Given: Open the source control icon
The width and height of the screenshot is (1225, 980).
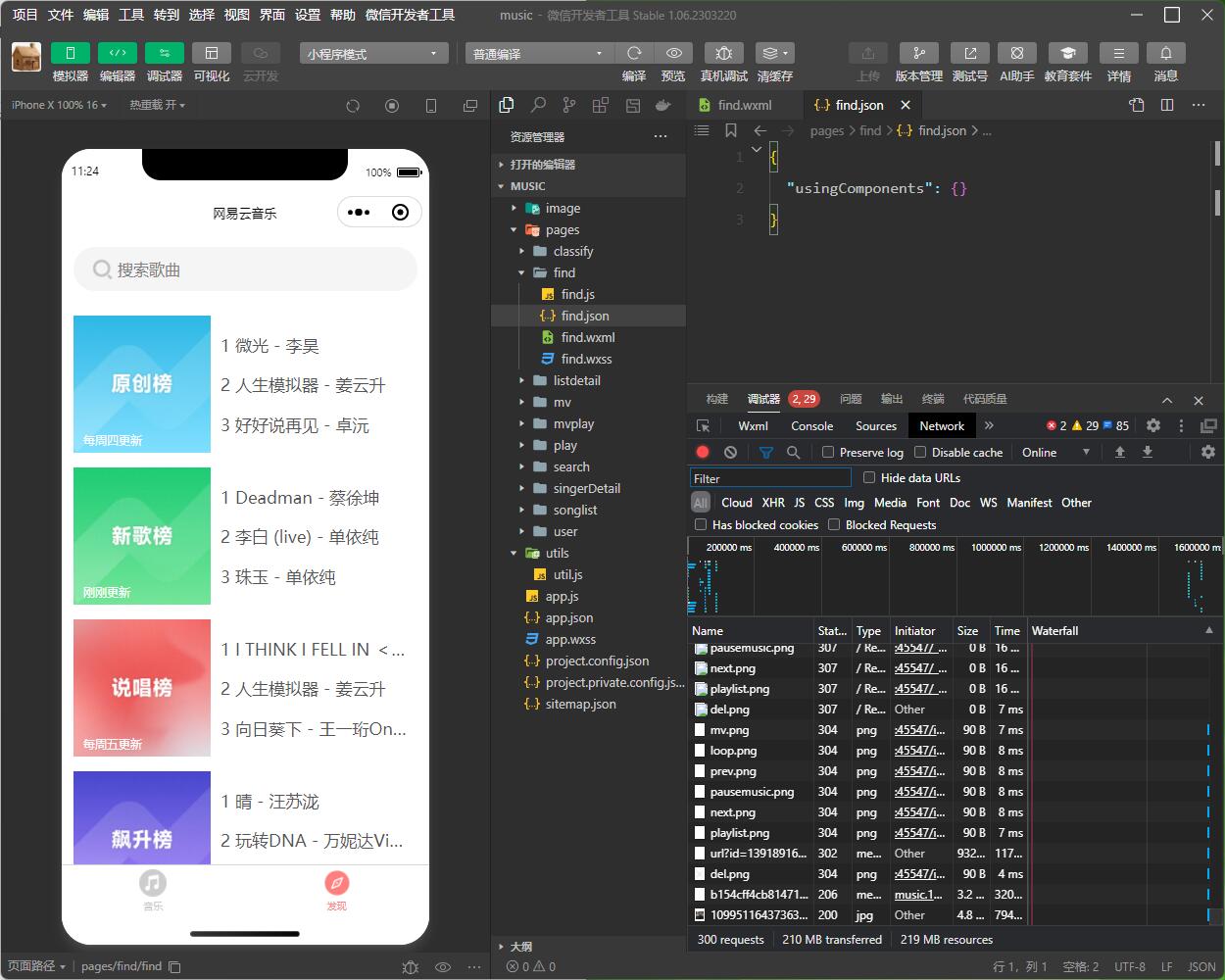Looking at the screenshot, I should (x=569, y=105).
